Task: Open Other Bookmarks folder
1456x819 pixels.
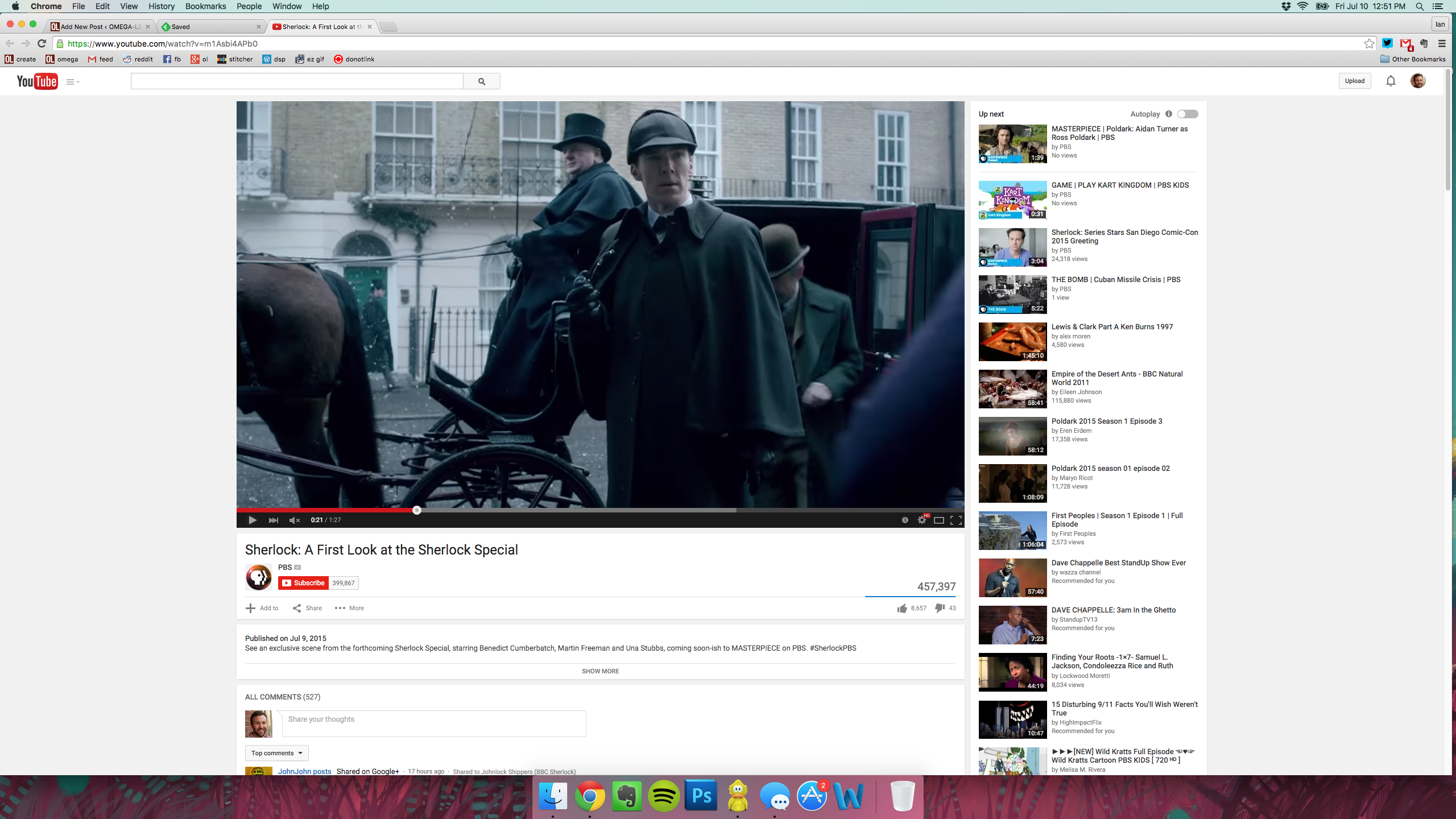Action: pos(1413,59)
